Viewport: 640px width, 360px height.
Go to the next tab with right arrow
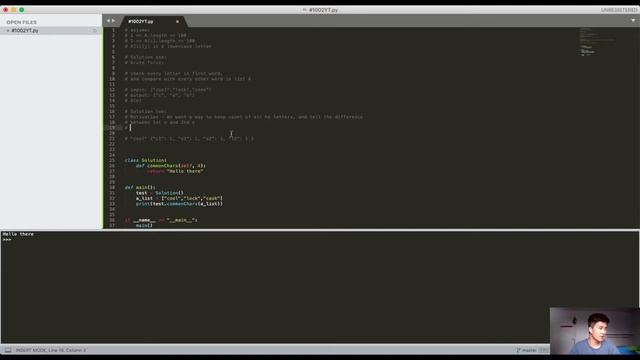(113, 20)
